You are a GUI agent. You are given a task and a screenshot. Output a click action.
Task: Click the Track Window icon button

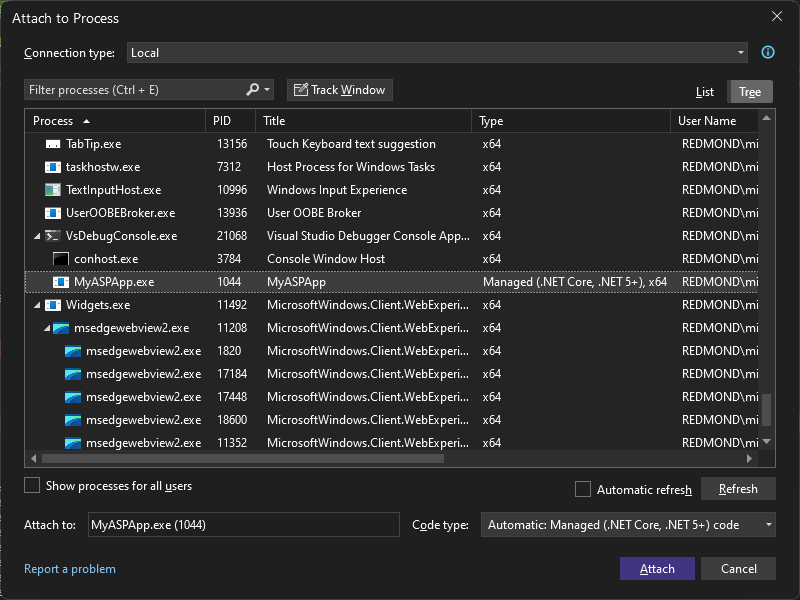coord(300,89)
